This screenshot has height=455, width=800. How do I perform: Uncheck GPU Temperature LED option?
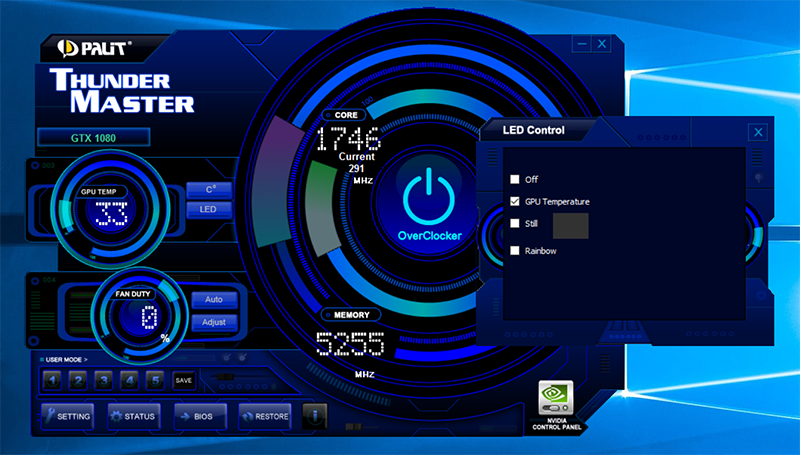pyautogui.click(x=515, y=201)
